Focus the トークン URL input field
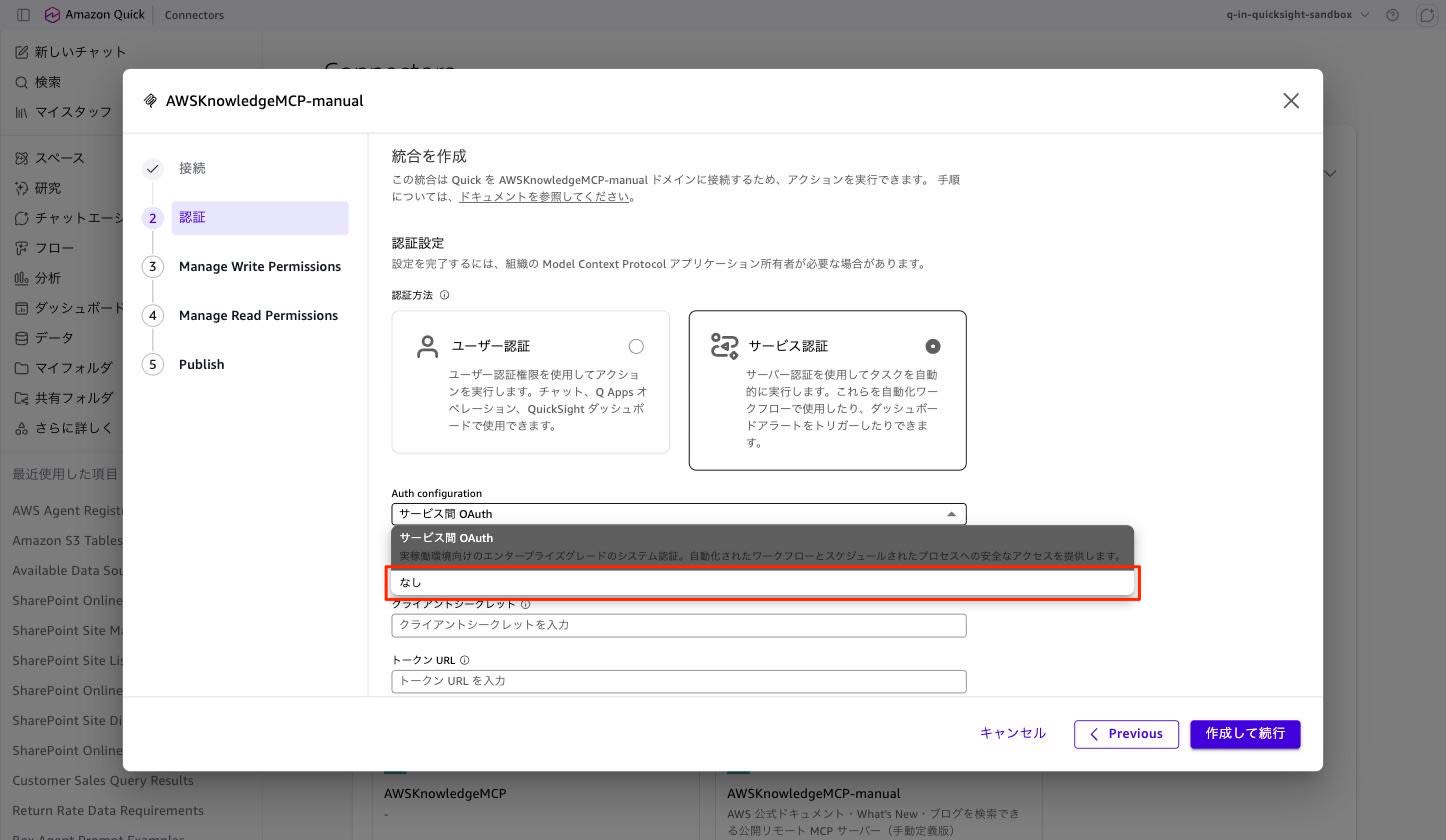 679,681
